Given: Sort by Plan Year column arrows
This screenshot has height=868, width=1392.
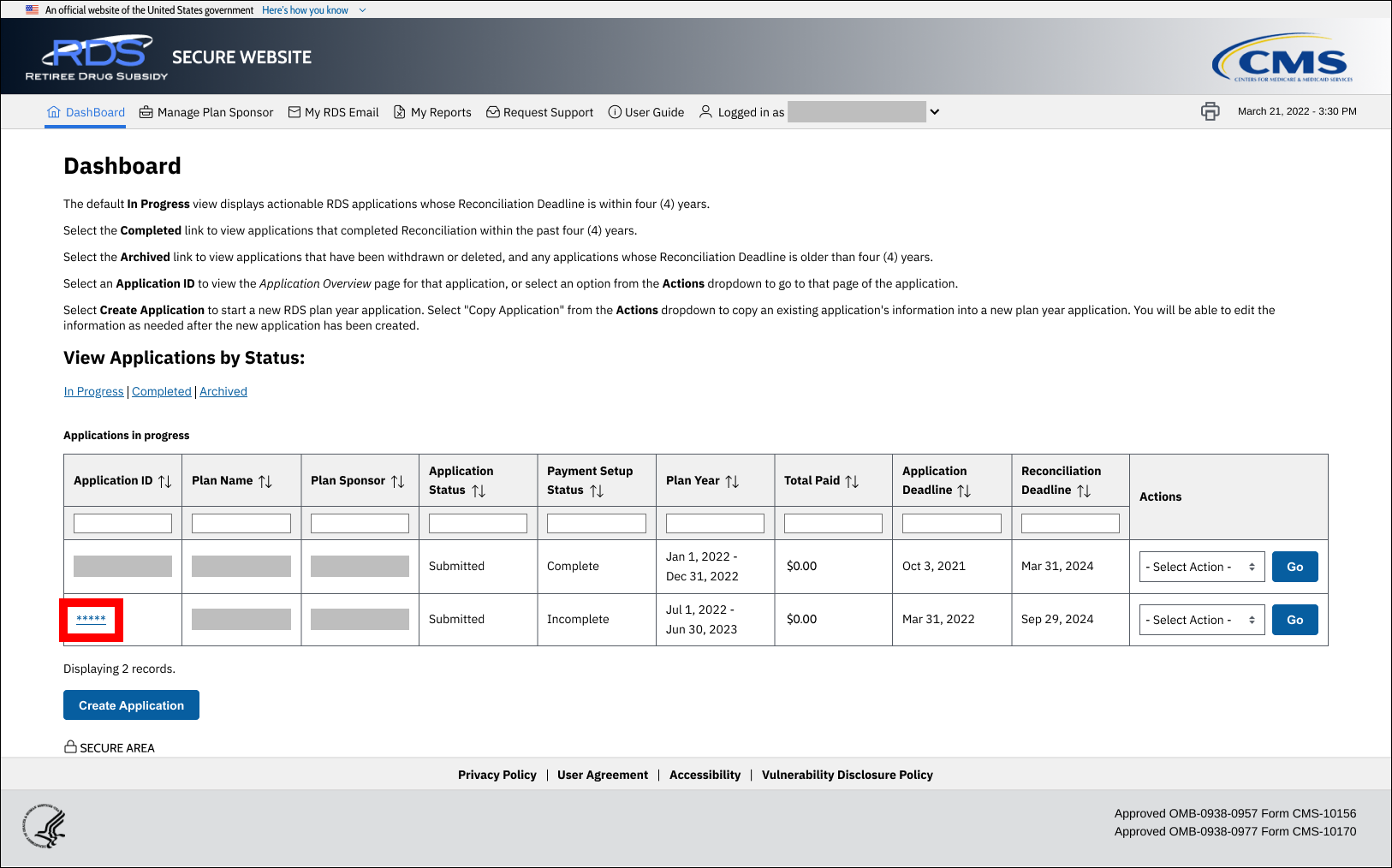Looking at the screenshot, I should point(732,481).
